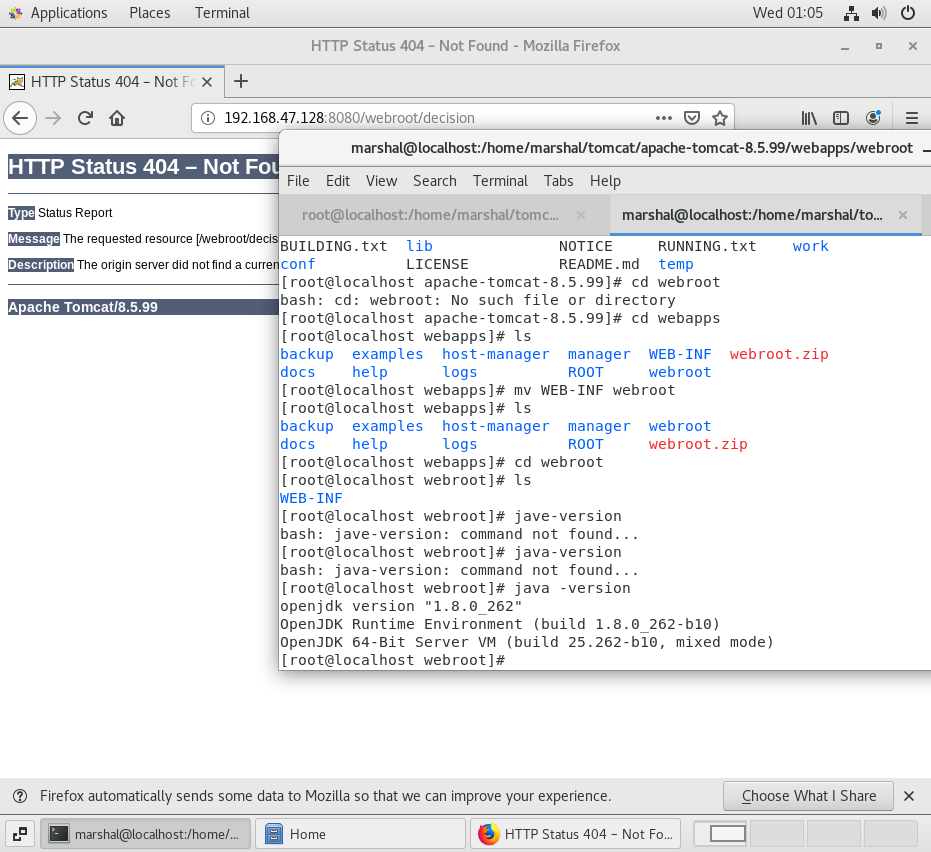931x852 pixels.
Task: Go back with Firefox back arrow
Action: (x=20, y=118)
